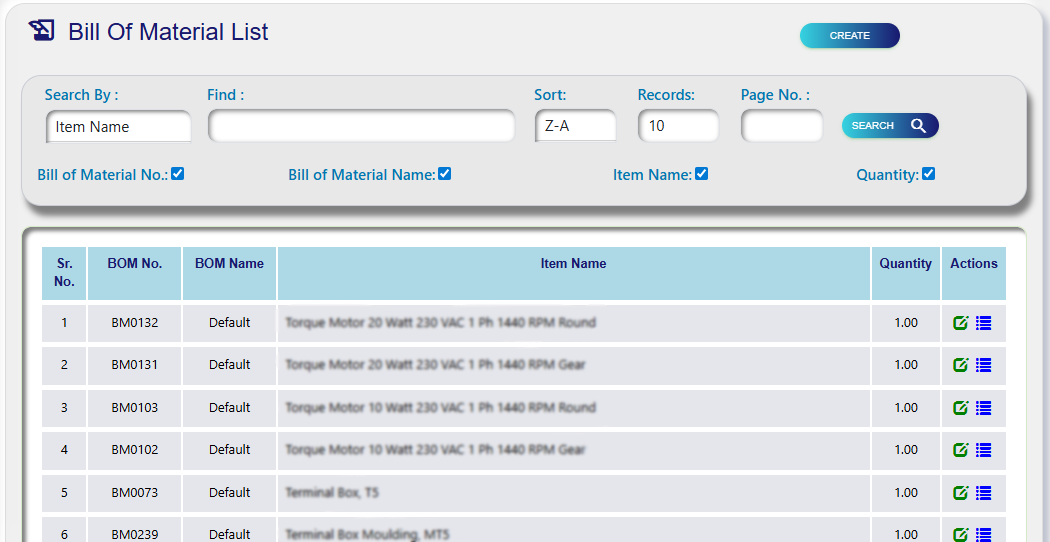Open the Records count dropdown
Image resolution: width=1050 pixels, height=542 pixels.
(678, 126)
